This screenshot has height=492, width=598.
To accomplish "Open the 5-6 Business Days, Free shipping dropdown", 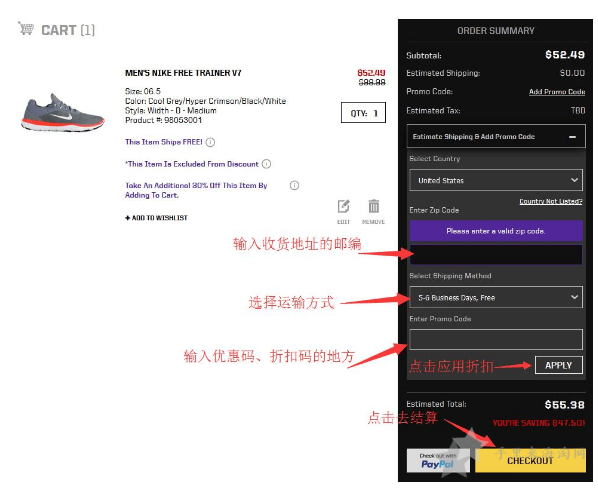I will click(x=496, y=297).
